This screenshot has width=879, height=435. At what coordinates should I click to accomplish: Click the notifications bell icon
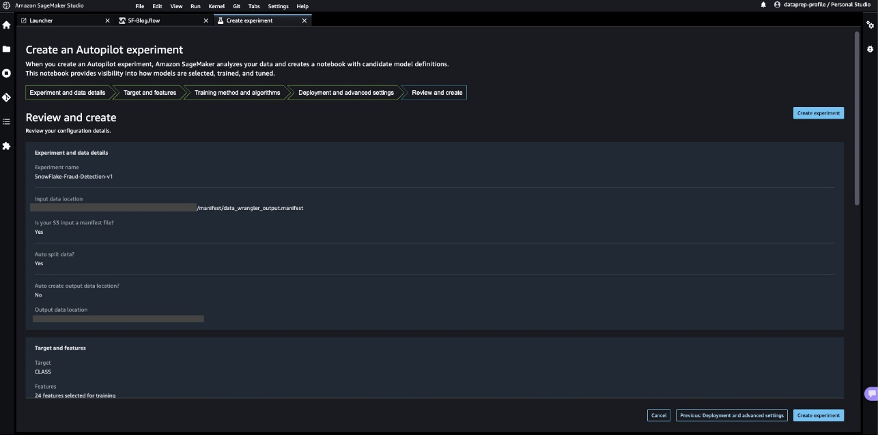click(x=763, y=4)
